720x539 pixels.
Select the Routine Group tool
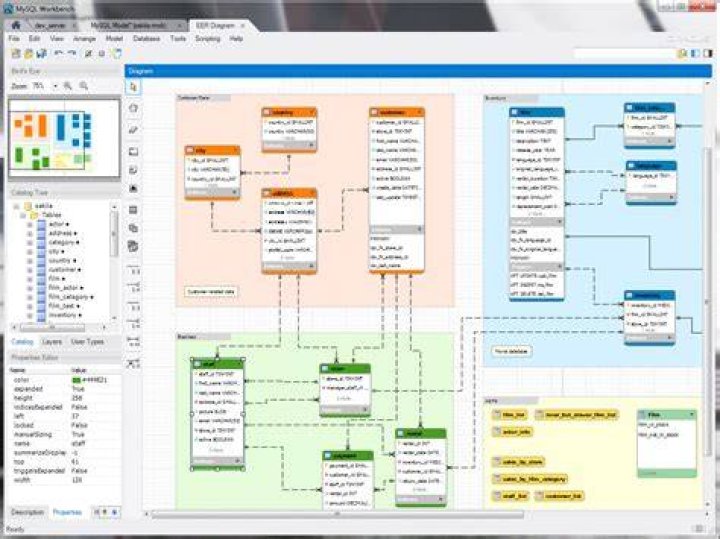coord(133,247)
